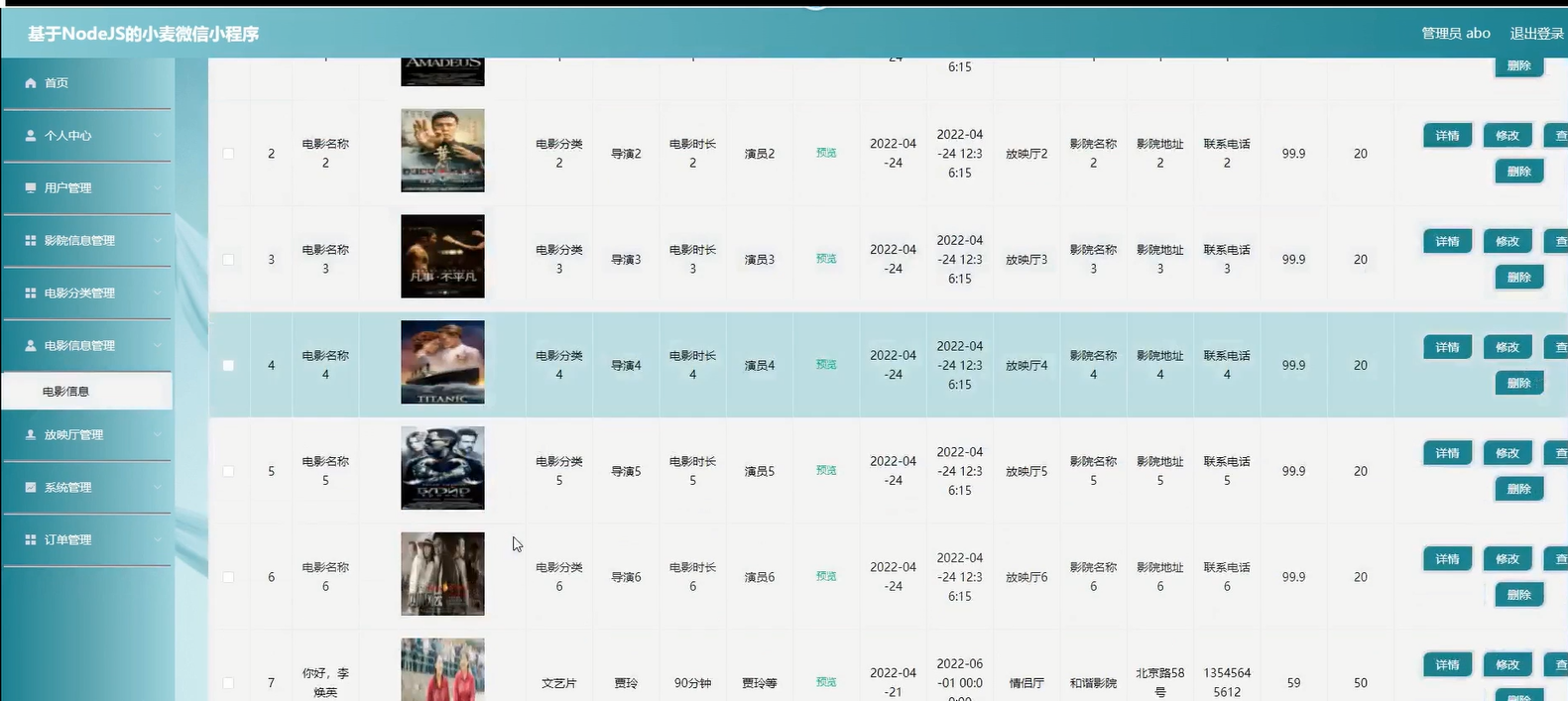Open the poster thumbnail of 电影名称6
This screenshot has width=1568, height=701.
(442, 574)
